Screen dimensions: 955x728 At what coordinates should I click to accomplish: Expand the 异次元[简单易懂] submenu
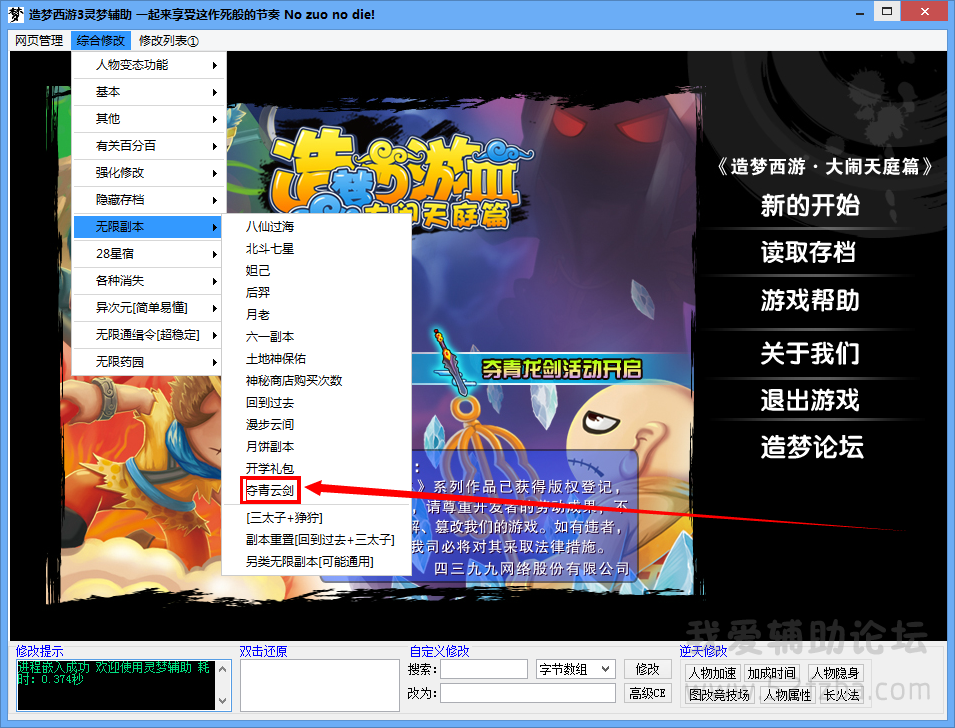(149, 308)
